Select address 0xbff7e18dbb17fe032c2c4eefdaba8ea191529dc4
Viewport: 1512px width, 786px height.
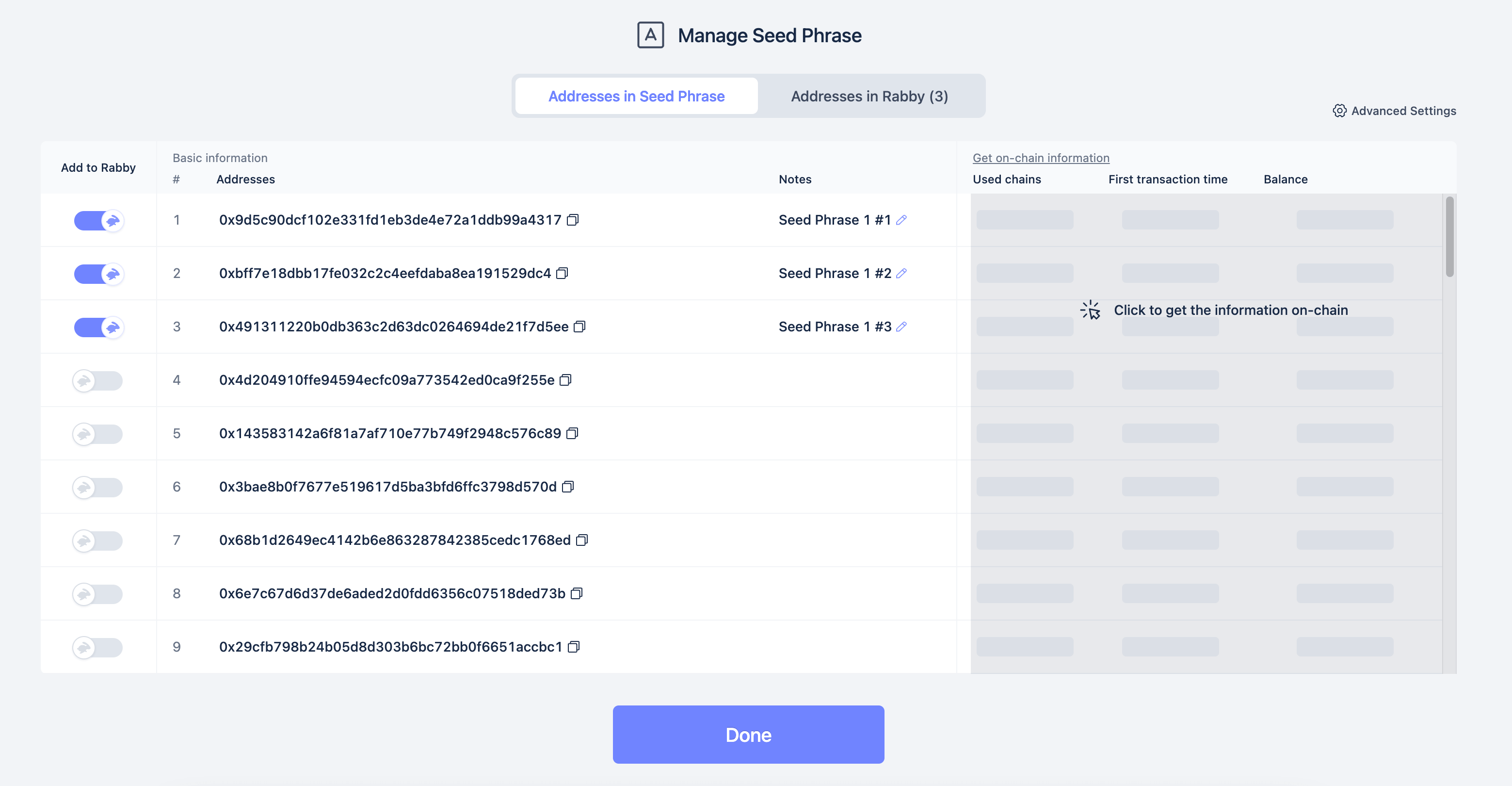pos(385,273)
